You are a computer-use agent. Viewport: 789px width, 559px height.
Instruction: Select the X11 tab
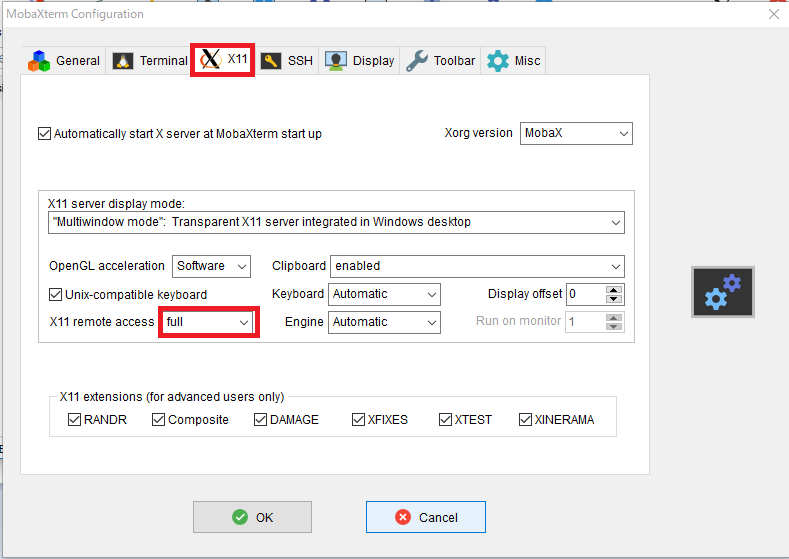223,60
